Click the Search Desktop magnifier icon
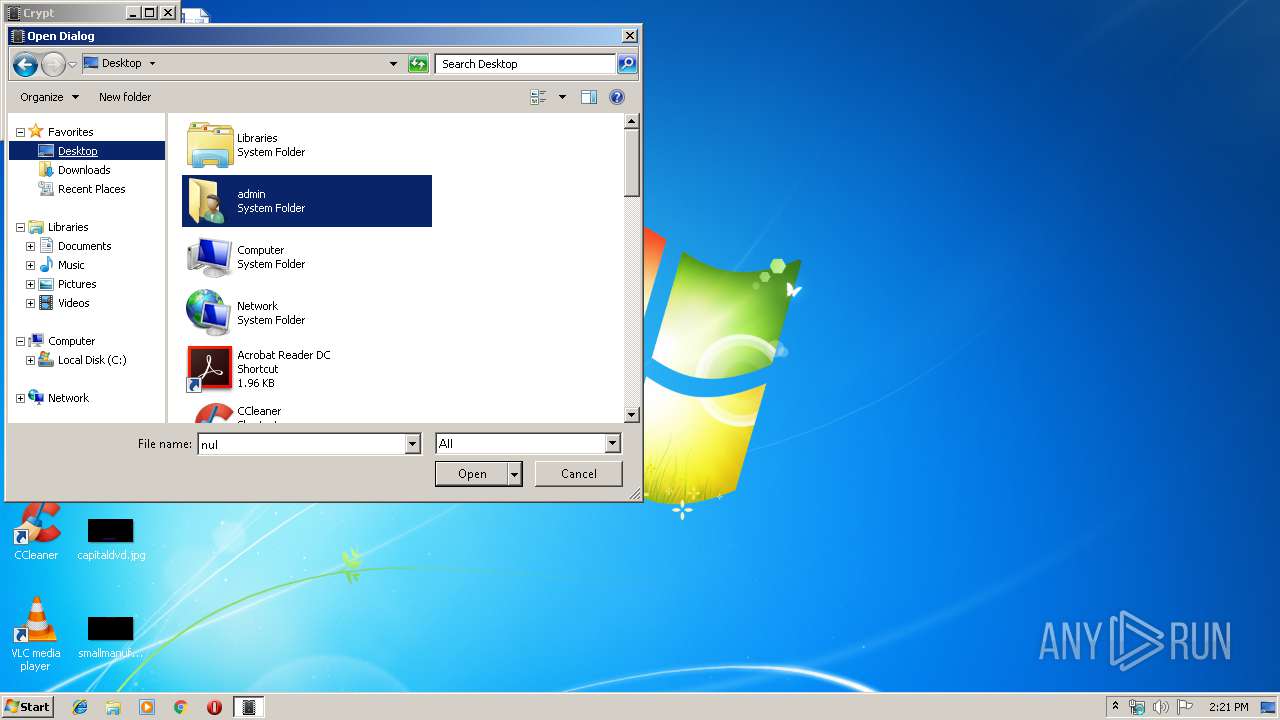This screenshot has width=1280, height=720. tap(627, 64)
